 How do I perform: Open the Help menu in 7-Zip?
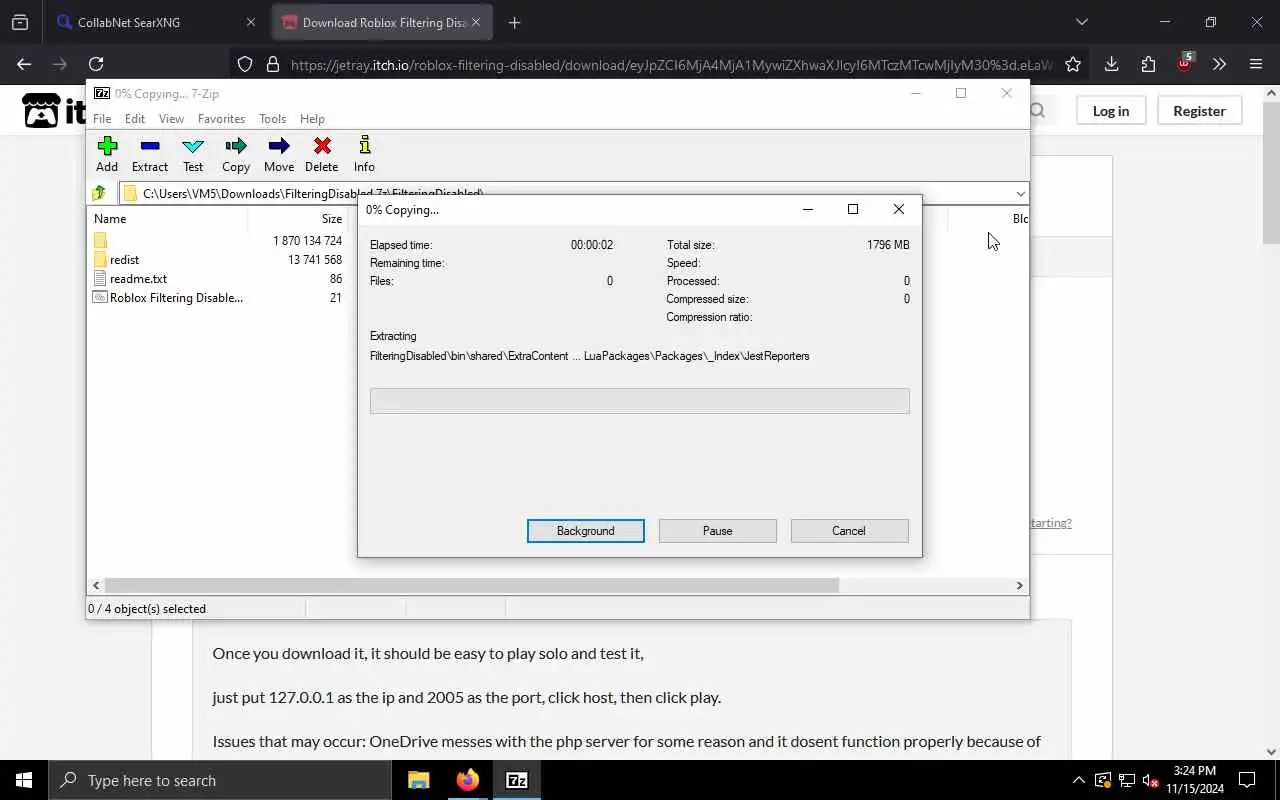[x=312, y=118]
